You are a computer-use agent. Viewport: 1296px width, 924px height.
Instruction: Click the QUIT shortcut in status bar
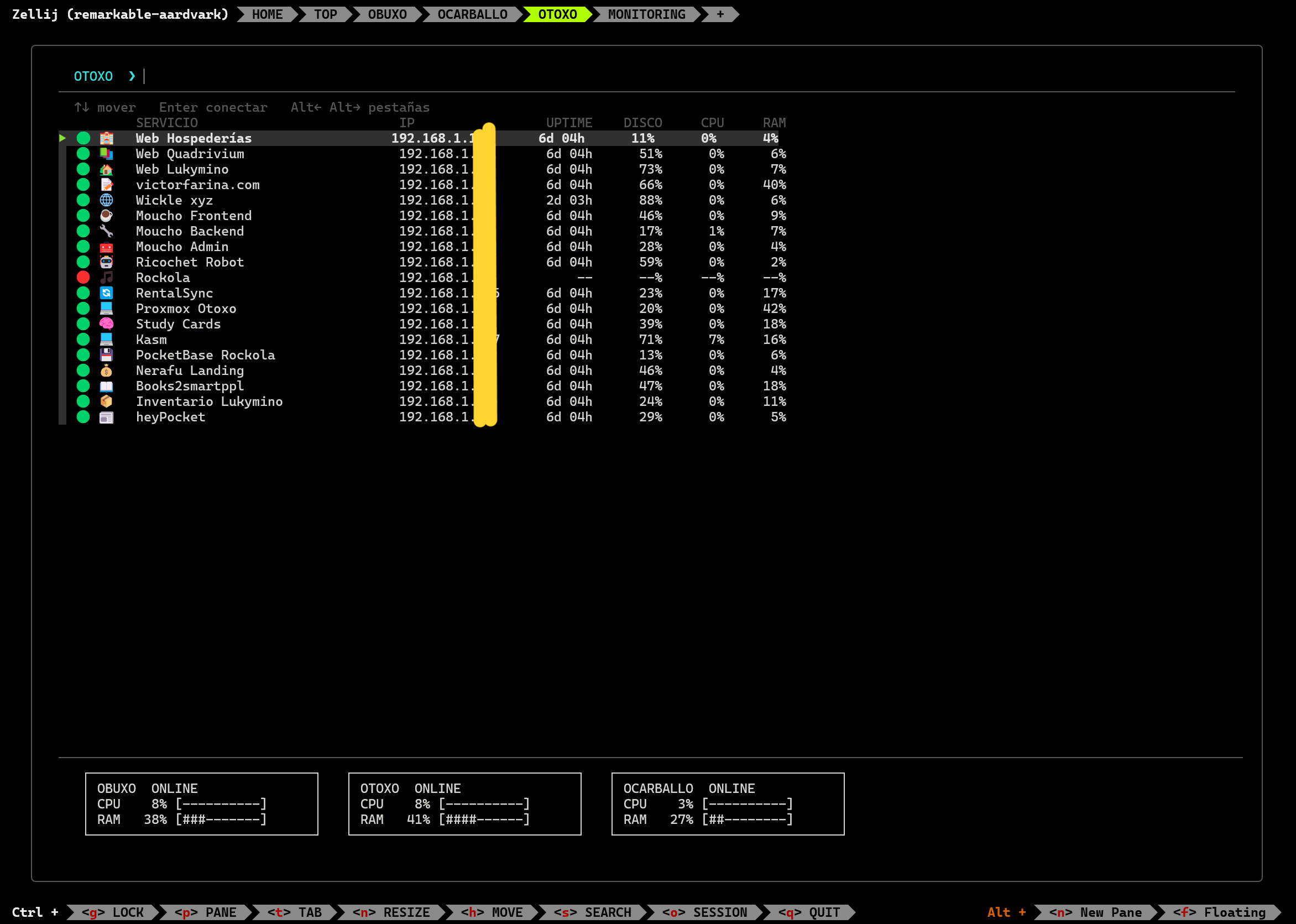coord(809,912)
